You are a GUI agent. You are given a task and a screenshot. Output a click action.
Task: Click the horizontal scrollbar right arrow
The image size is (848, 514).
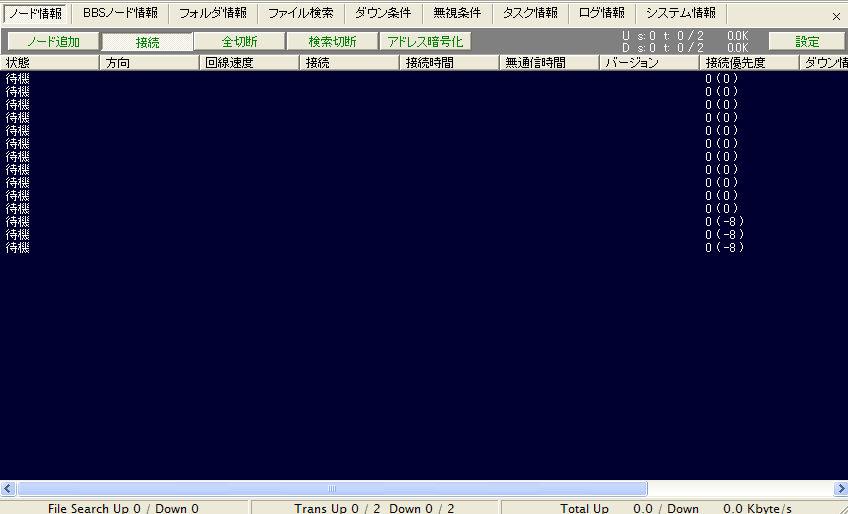(x=840, y=489)
